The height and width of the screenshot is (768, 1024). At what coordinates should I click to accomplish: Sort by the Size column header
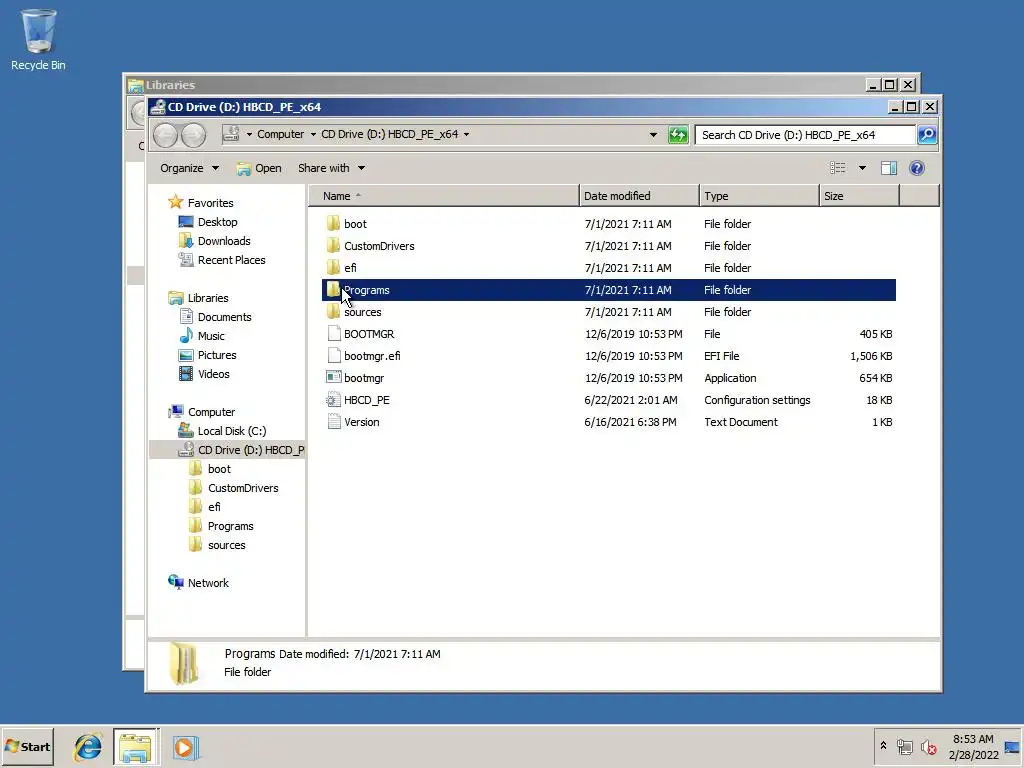859,196
